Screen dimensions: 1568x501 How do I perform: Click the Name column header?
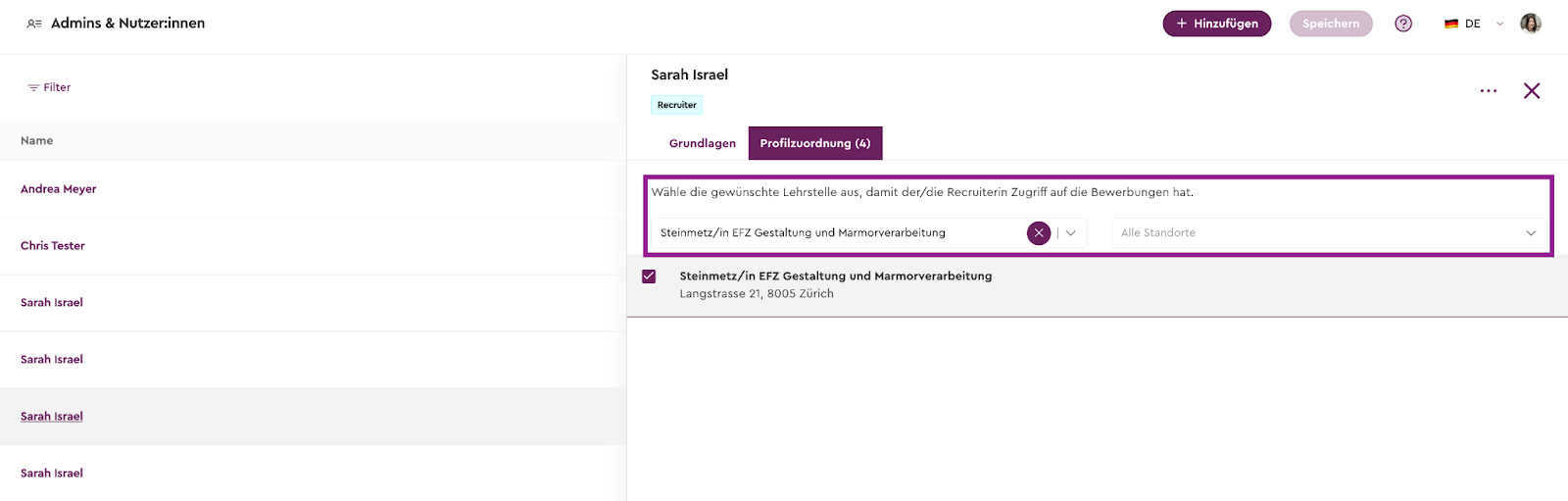37,141
